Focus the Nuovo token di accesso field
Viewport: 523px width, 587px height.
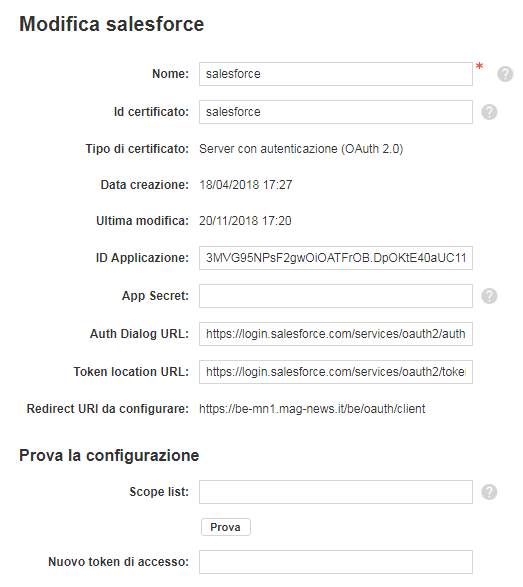(336, 562)
